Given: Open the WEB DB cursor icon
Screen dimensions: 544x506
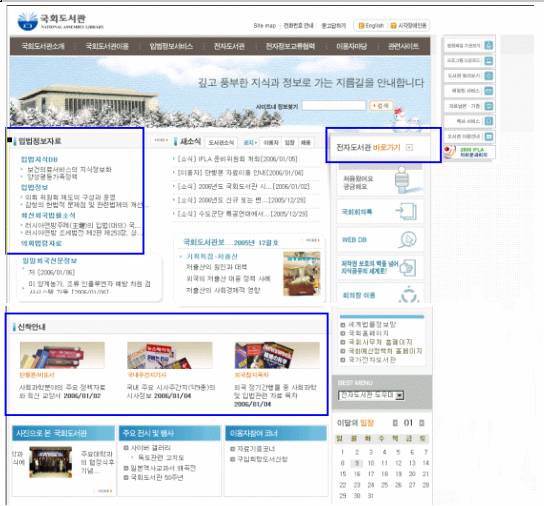Looking at the screenshot, I should 408,239.
